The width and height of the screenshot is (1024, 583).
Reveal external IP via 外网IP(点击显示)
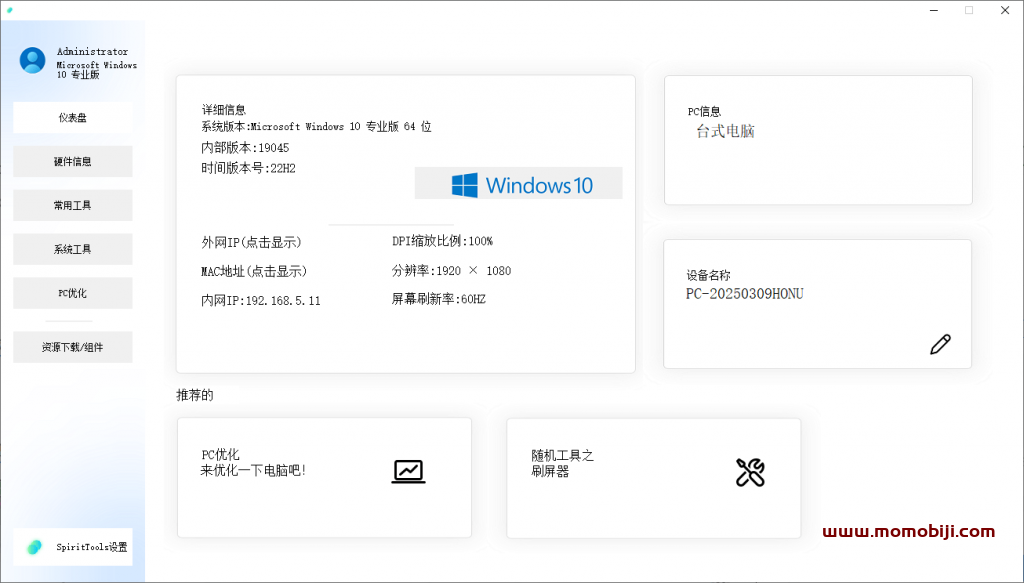coord(251,242)
